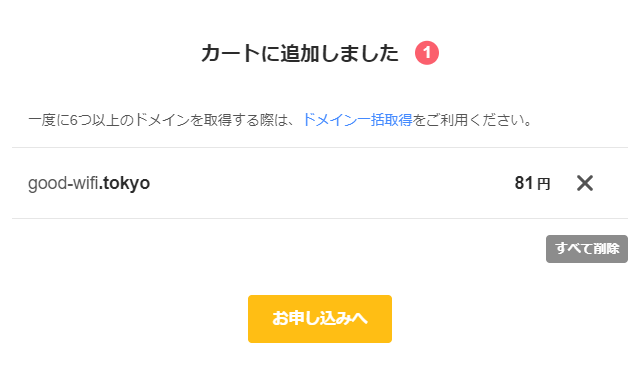
Task: Tap the number 1 inside the red circle
Action: point(427,53)
